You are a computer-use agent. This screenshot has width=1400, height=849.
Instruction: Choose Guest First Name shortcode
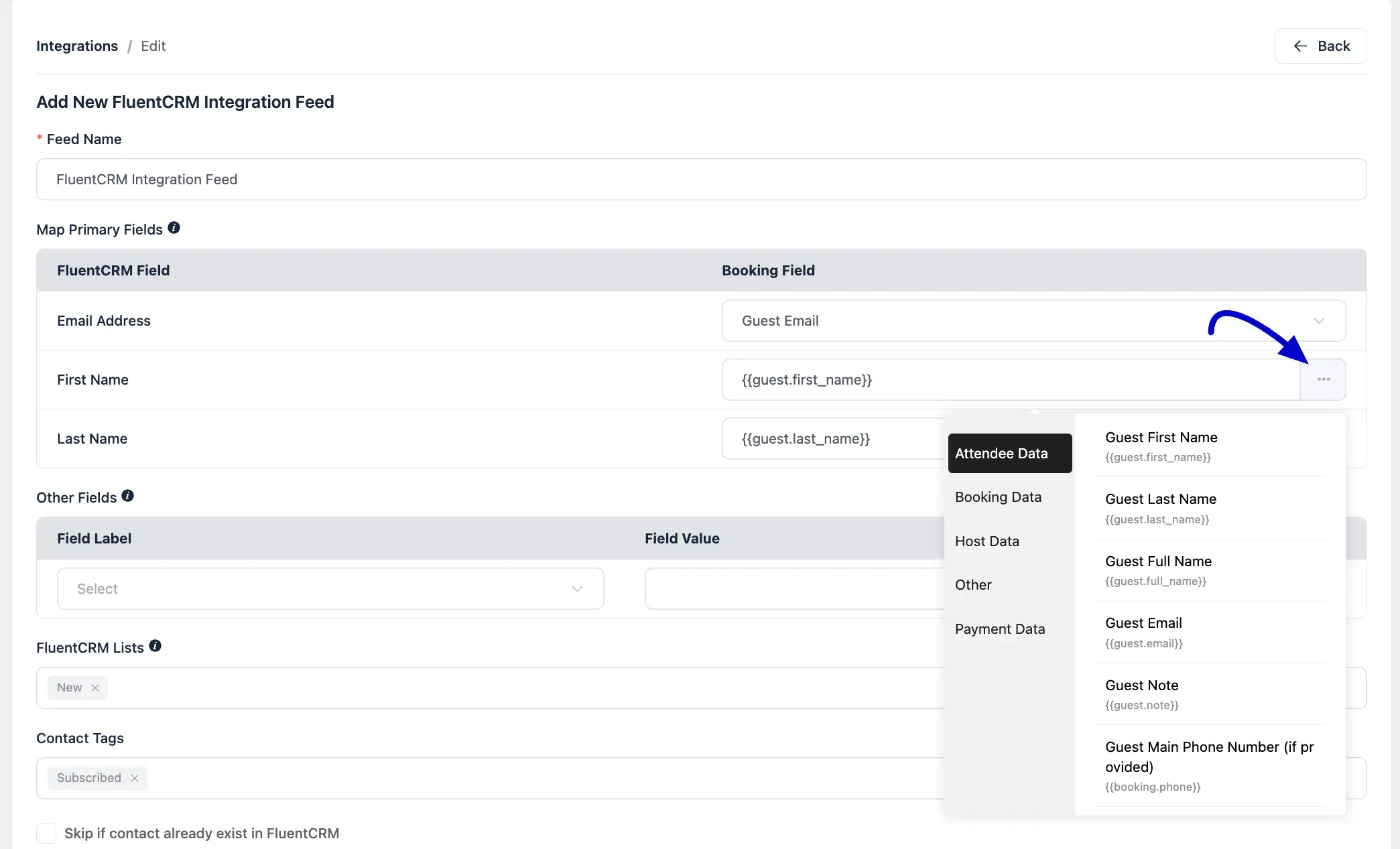pyautogui.click(x=1210, y=446)
